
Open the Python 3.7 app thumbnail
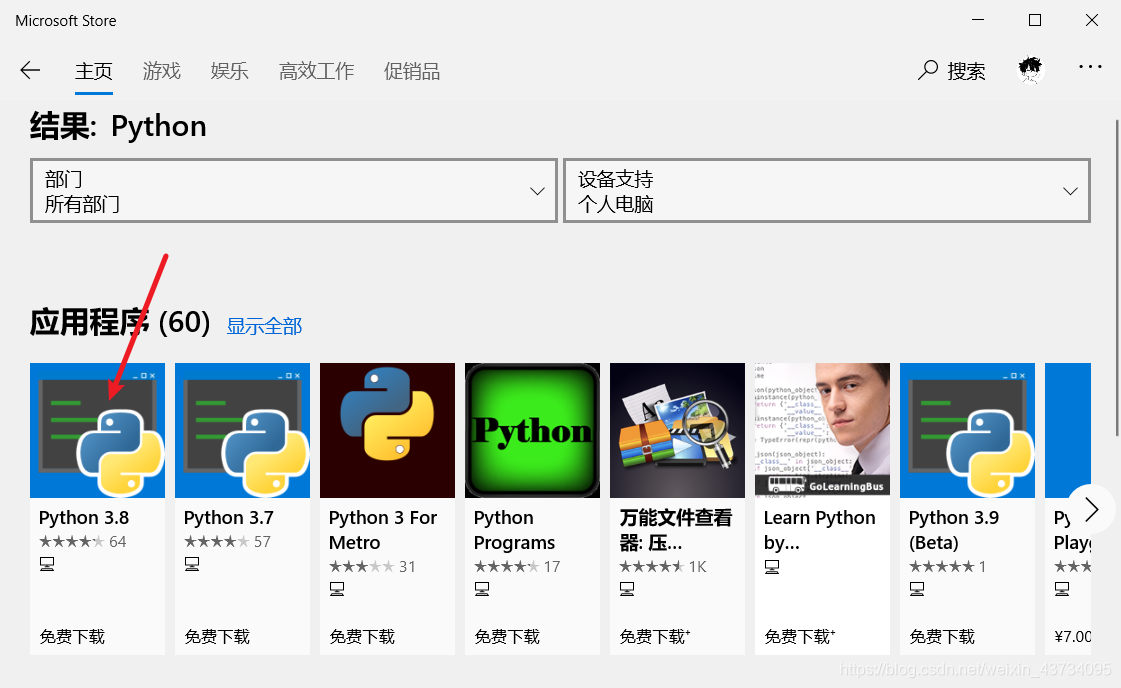click(242, 431)
